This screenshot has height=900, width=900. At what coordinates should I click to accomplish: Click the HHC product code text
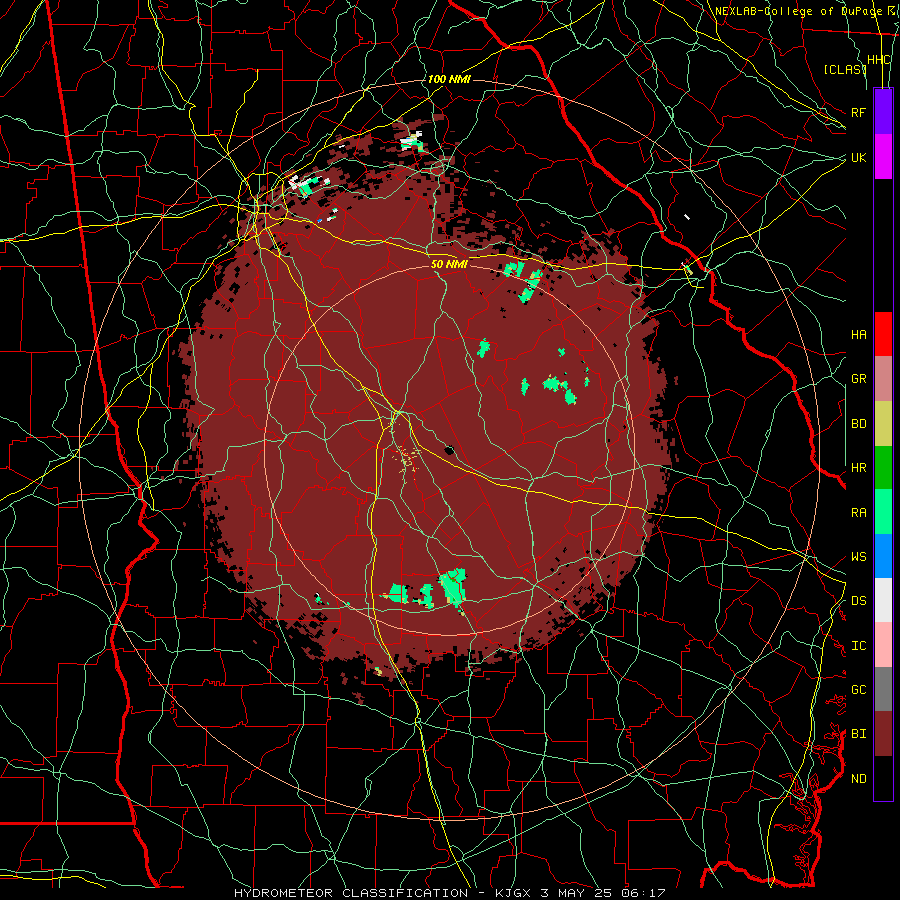point(879,60)
